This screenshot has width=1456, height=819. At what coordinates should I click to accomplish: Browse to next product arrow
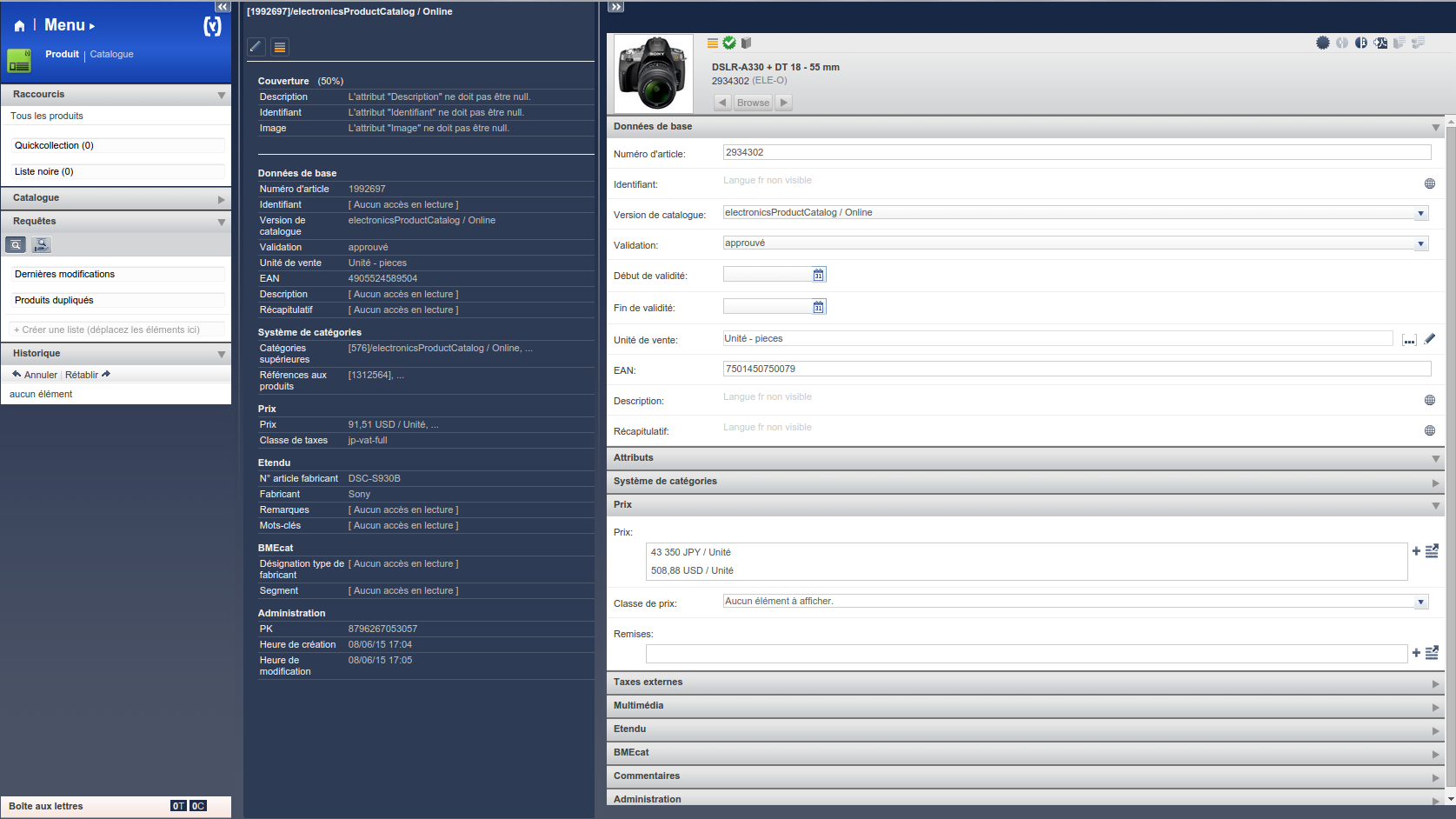click(x=783, y=103)
